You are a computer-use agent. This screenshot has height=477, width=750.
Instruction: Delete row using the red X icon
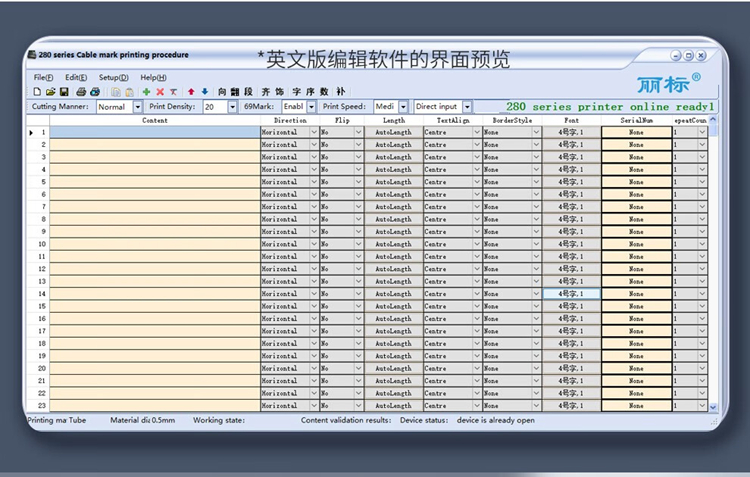160,91
